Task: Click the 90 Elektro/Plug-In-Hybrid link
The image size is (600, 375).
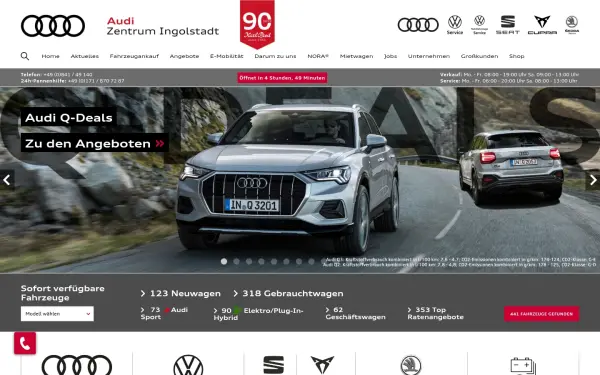Action: [x=258, y=314]
